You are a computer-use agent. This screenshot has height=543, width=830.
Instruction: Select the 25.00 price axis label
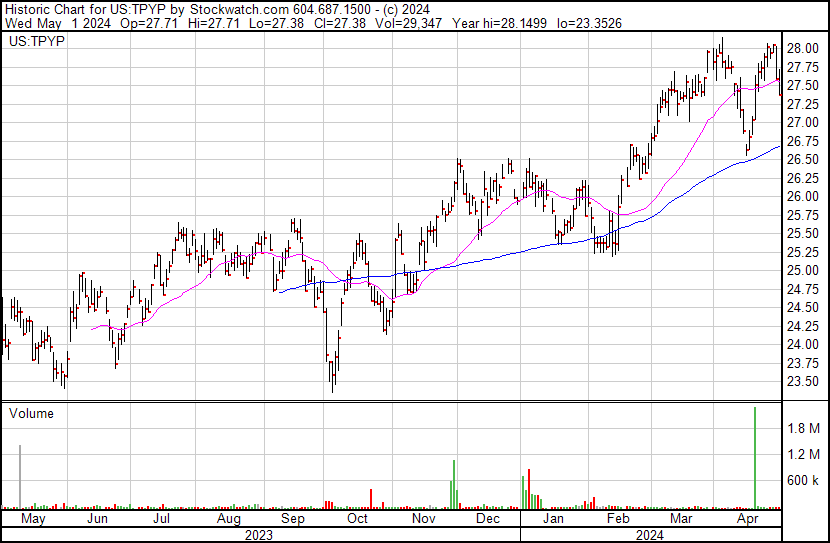[x=803, y=271]
